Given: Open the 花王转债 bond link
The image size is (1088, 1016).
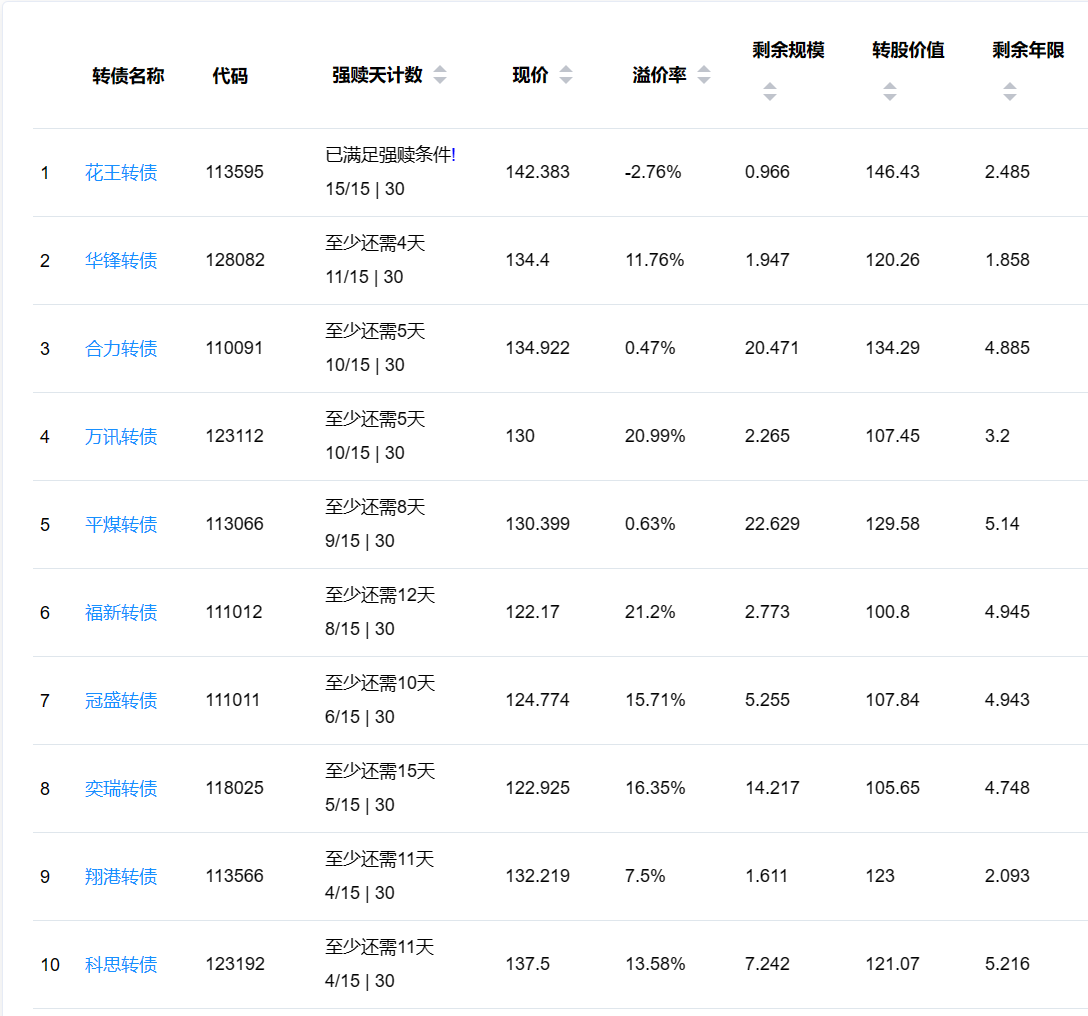Looking at the screenshot, I should pos(121,173).
